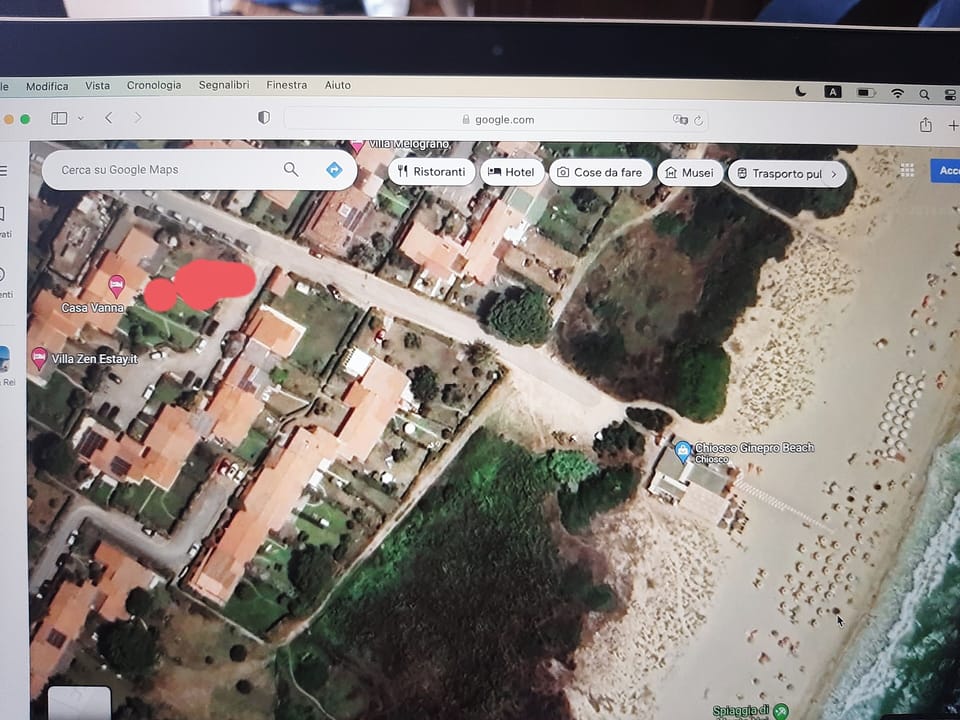Toggle the Safari sidebar button

[59, 118]
